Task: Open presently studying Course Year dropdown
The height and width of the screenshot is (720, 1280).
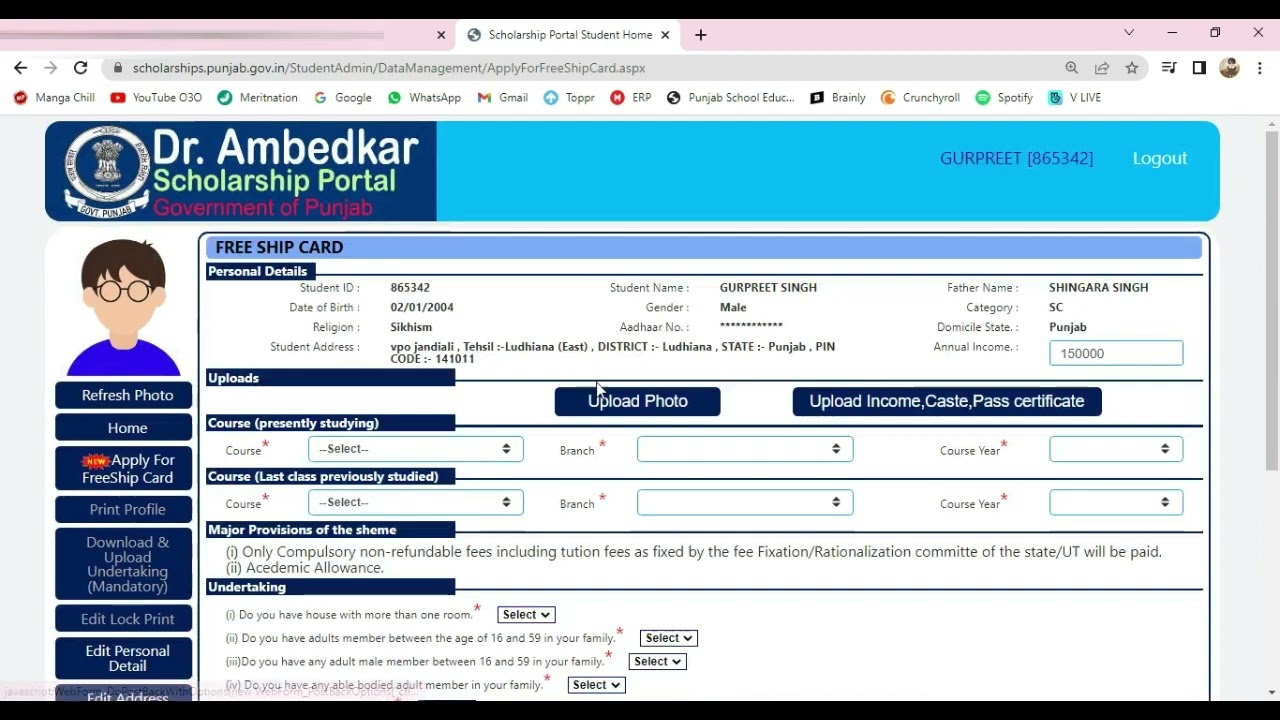Action: [x=1116, y=449]
